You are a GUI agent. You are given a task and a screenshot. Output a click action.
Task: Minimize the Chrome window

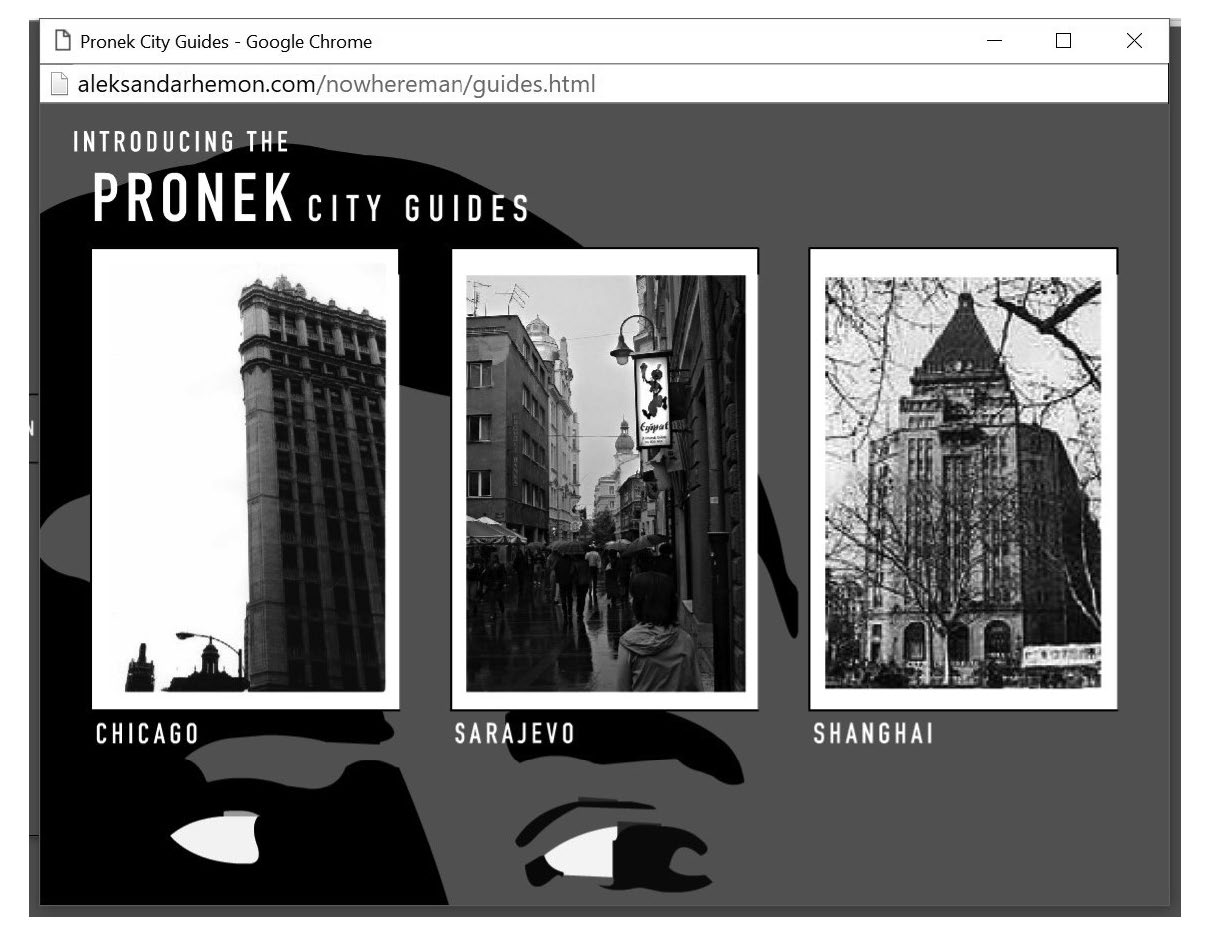pyautogui.click(x=994, y=41)
